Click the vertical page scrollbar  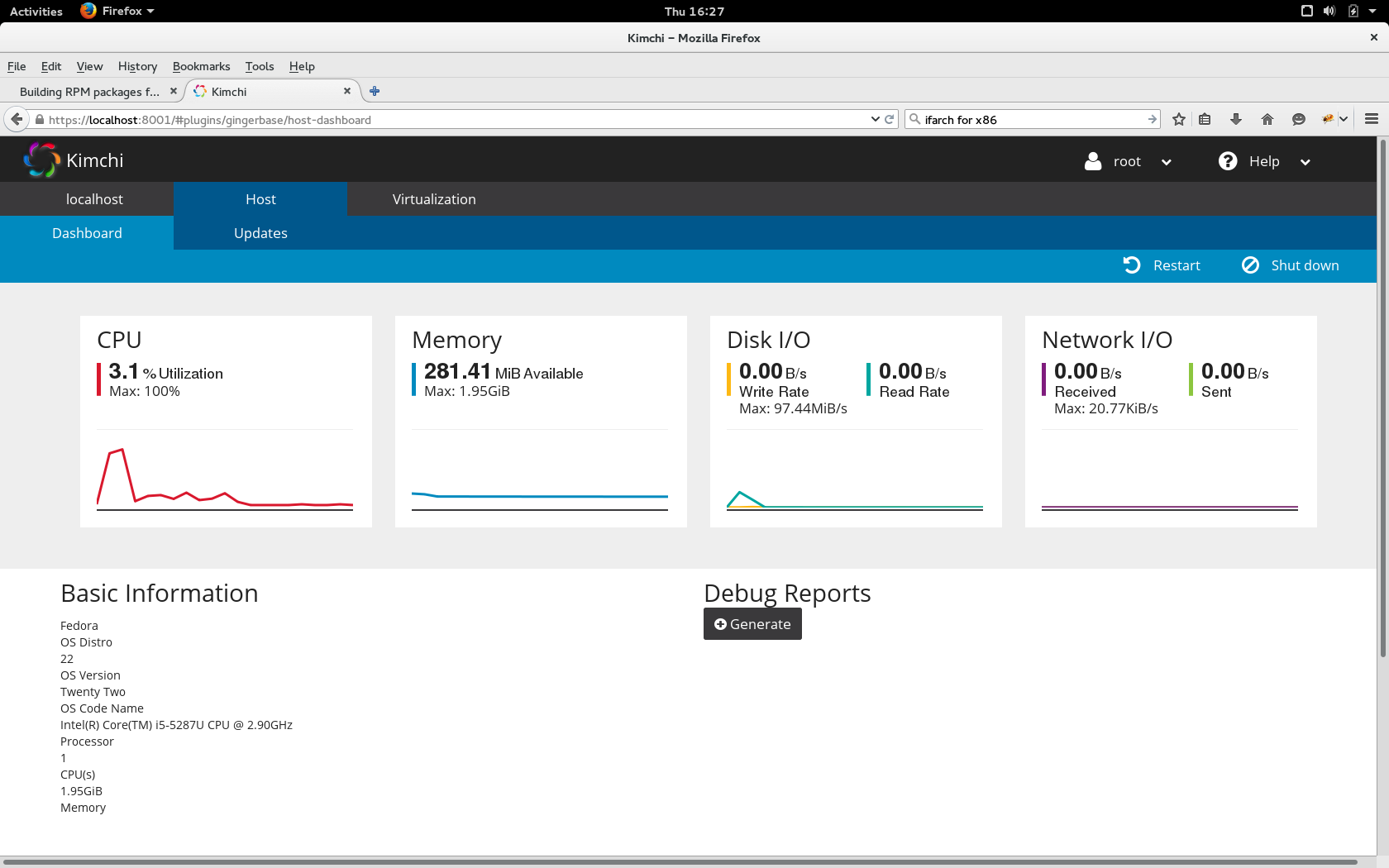(x=1382, y=397)
